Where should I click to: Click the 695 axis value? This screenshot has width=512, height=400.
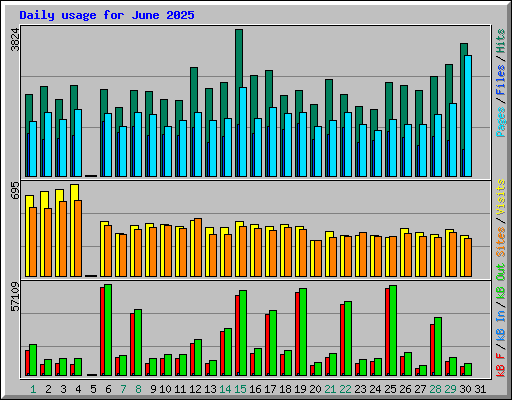click(x=15, y=190)
